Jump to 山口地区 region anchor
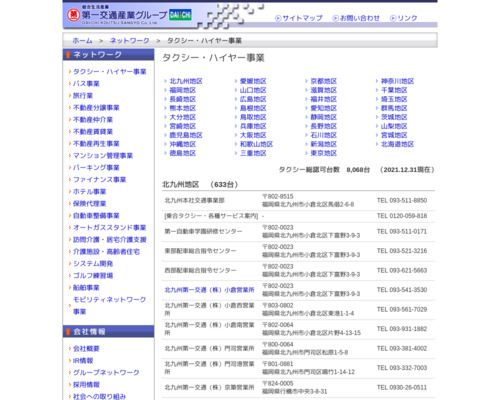The height and width of the screenshot is (400, 500). [x=253, y=90]
